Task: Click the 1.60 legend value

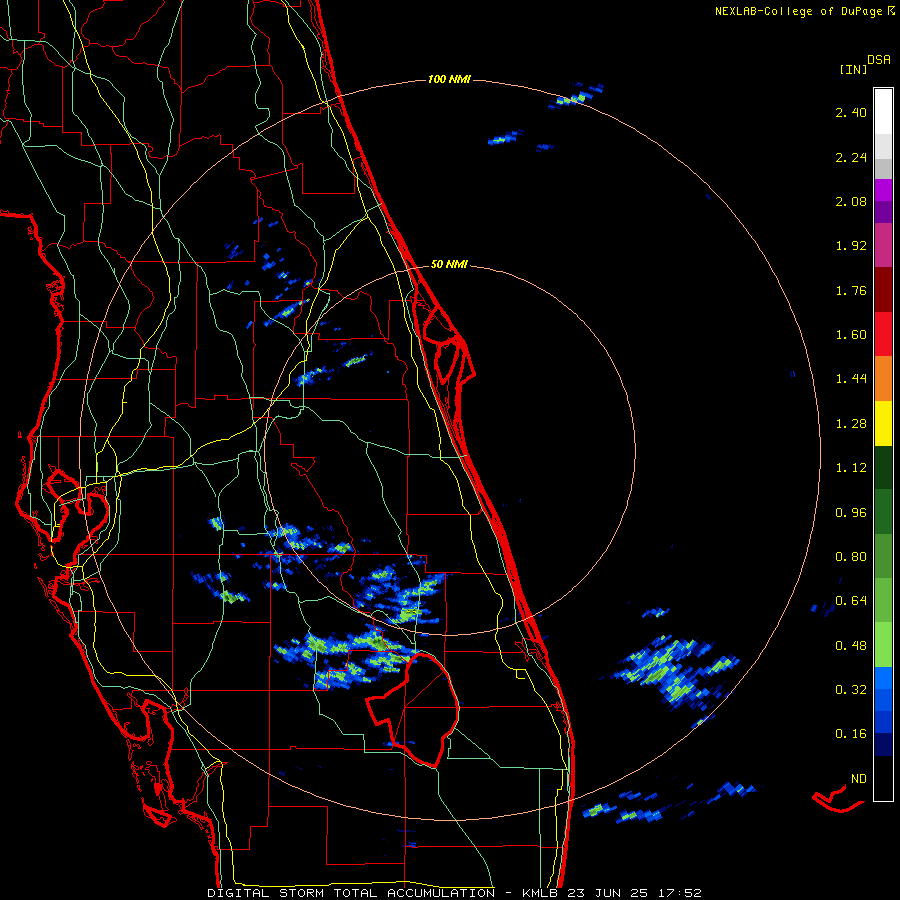Action: 851,335
